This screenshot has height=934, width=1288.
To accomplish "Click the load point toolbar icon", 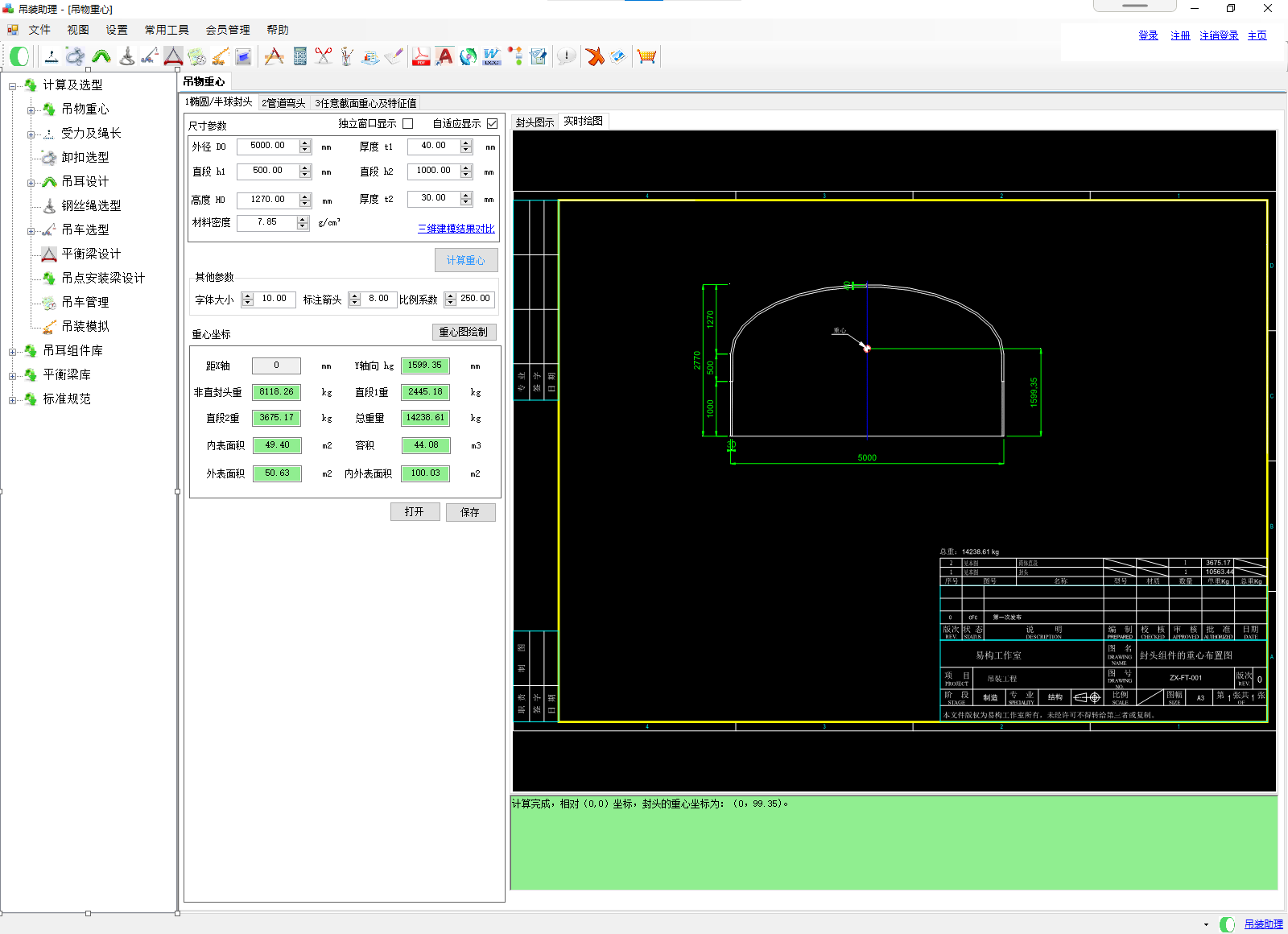I will tap(51, 56).
